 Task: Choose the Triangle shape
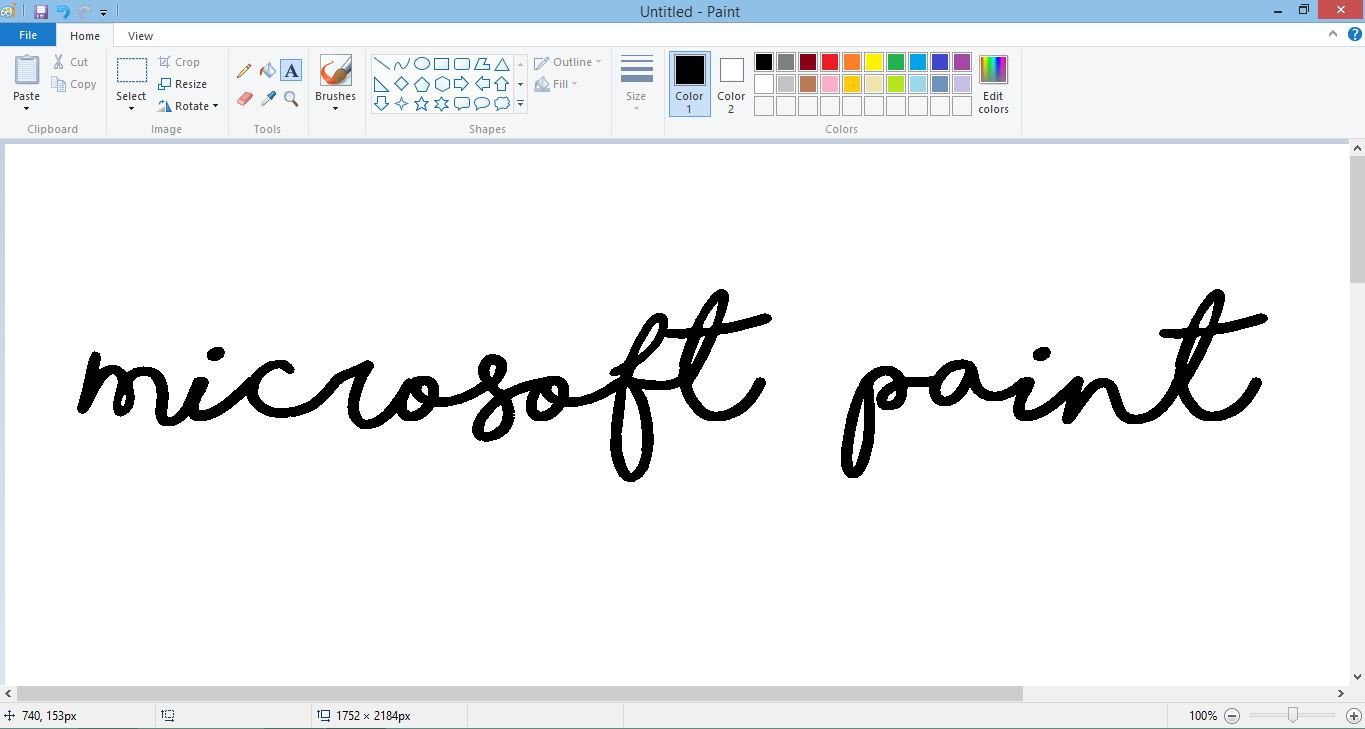pyautogui.click(x=501, y=64)
